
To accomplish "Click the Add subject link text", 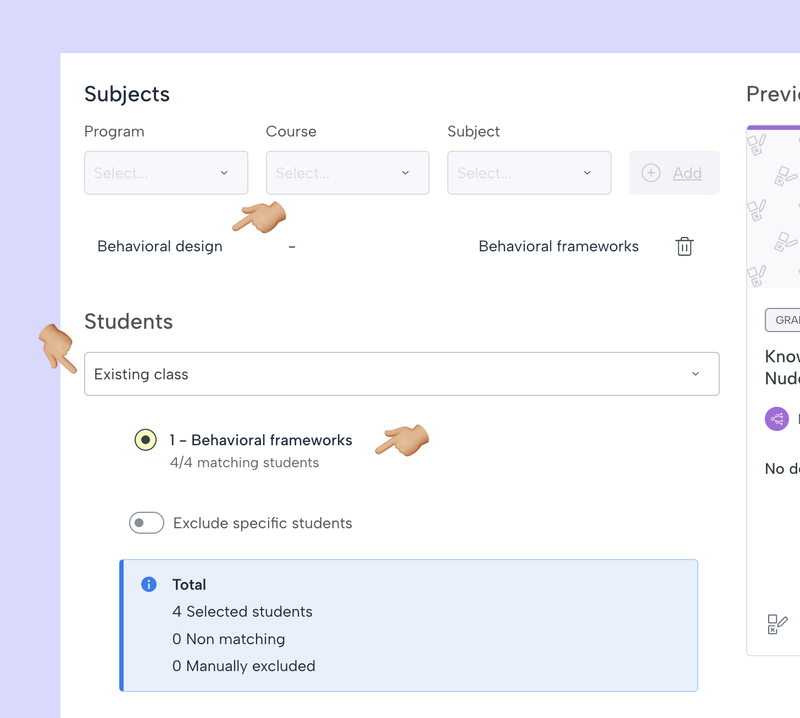I will click(687, 173).
